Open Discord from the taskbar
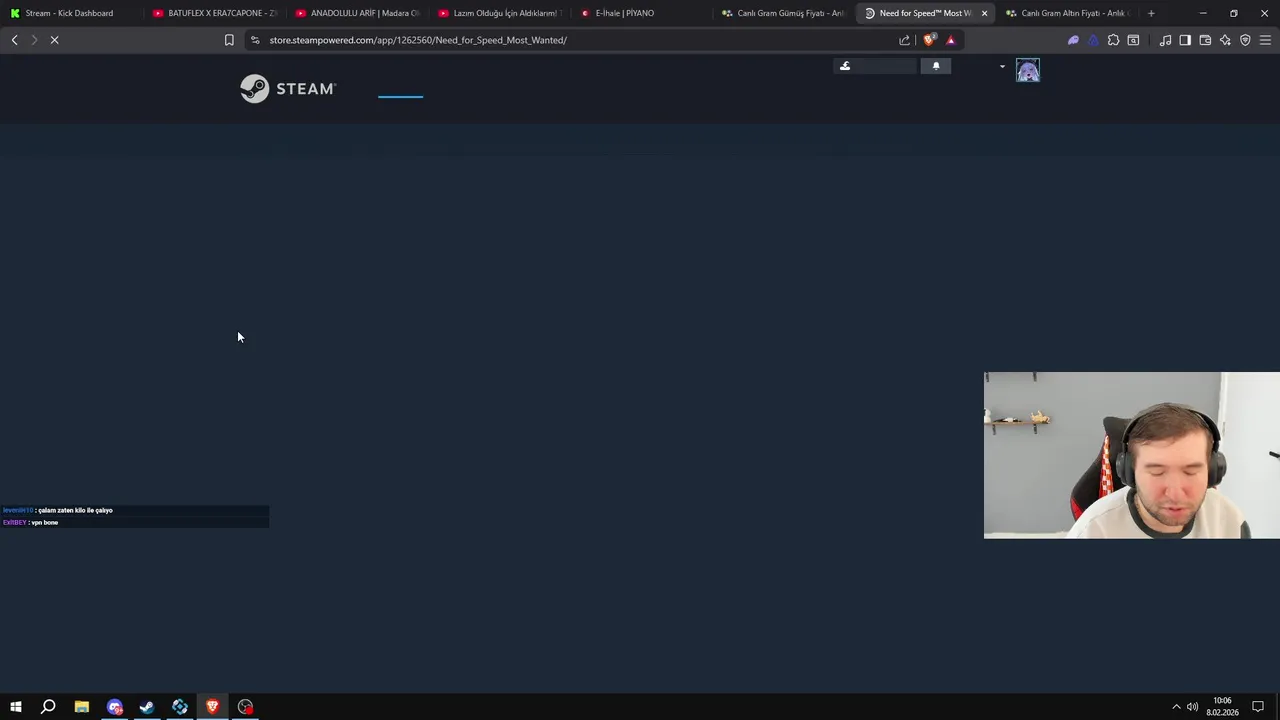Viewport: 1280px width, 720px height. point(115,707)
